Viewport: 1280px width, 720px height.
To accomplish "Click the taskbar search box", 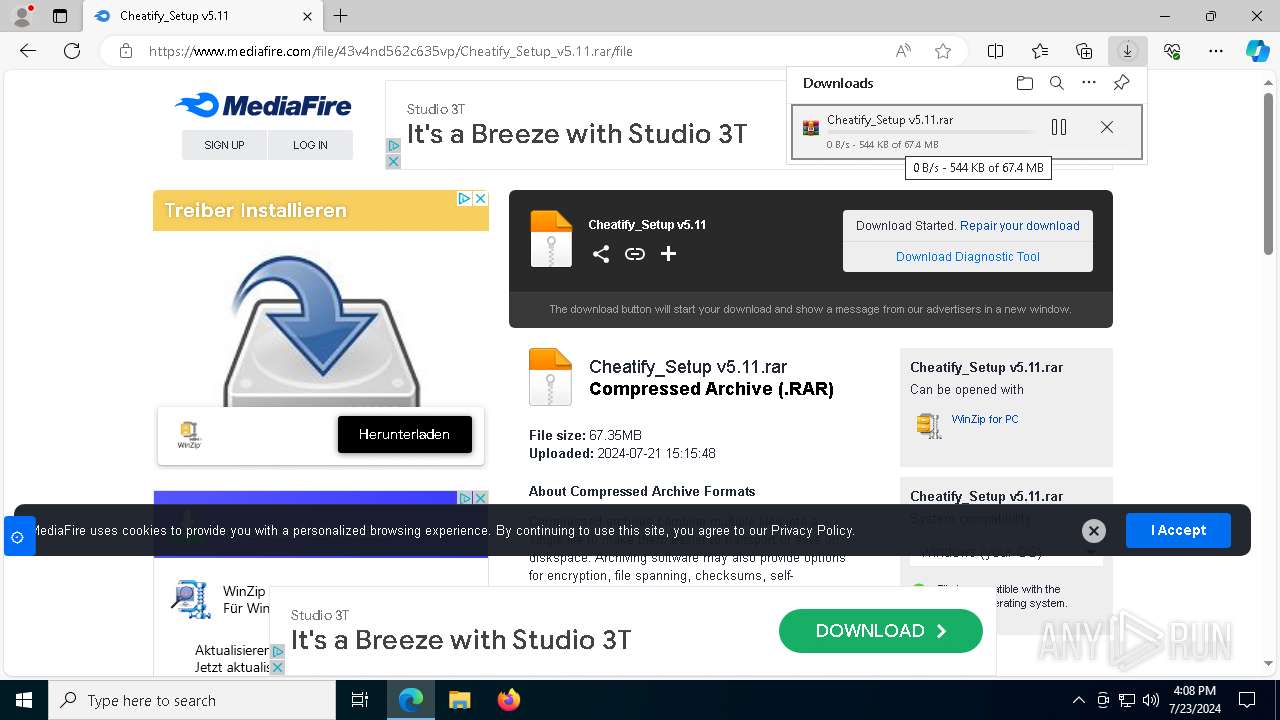I will pos(192,700).
